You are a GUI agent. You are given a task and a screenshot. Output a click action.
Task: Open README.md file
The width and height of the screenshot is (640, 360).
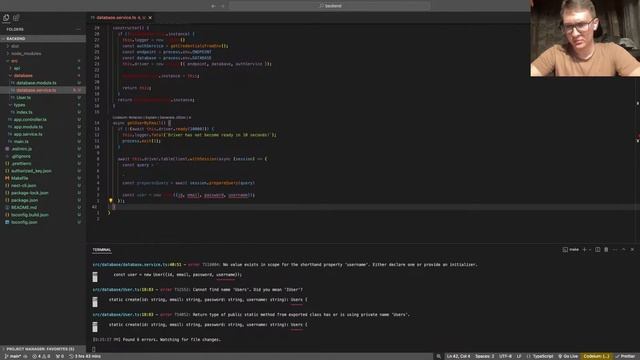click(24, 207)
